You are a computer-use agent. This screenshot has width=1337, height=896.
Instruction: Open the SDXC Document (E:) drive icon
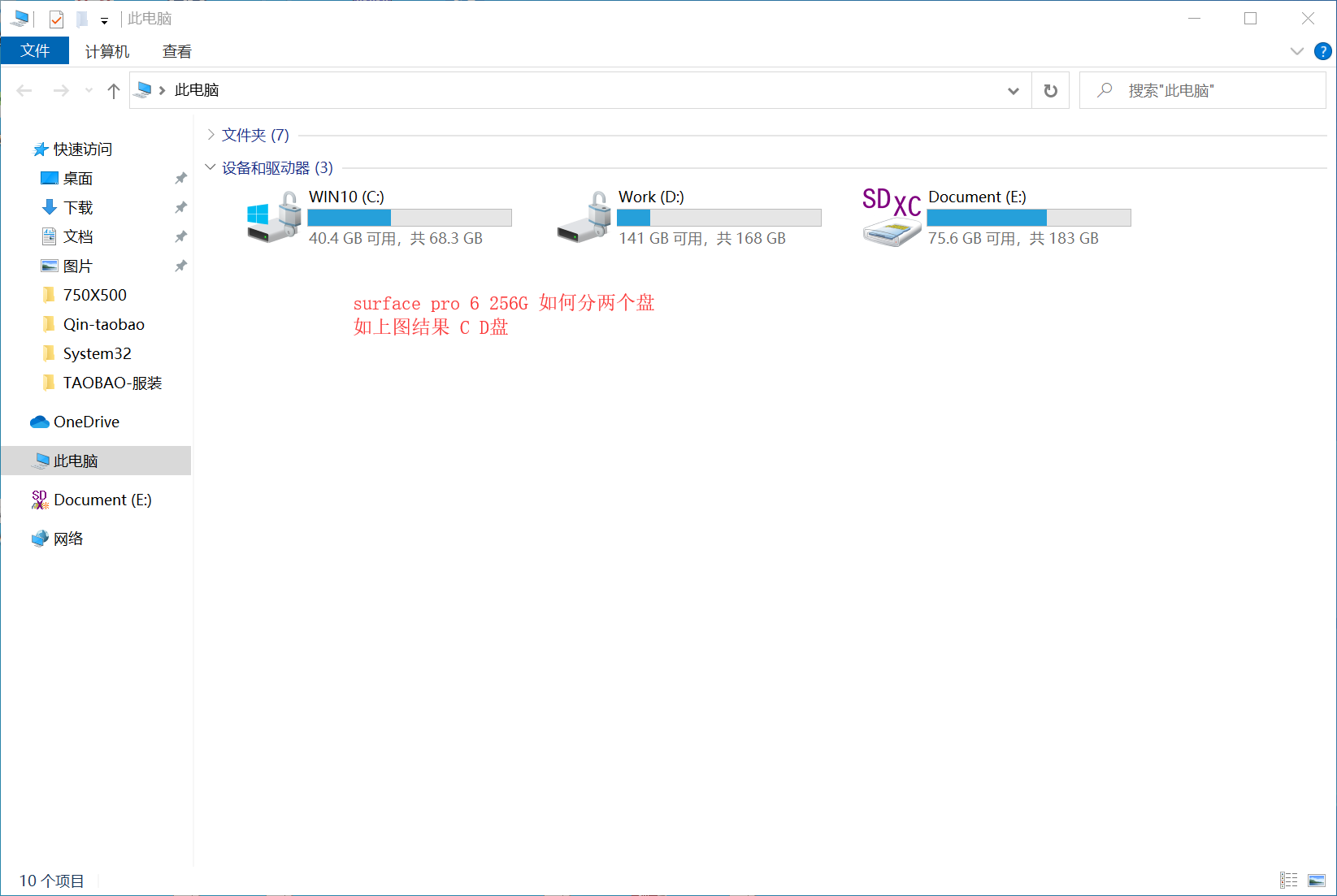point(892,218)
